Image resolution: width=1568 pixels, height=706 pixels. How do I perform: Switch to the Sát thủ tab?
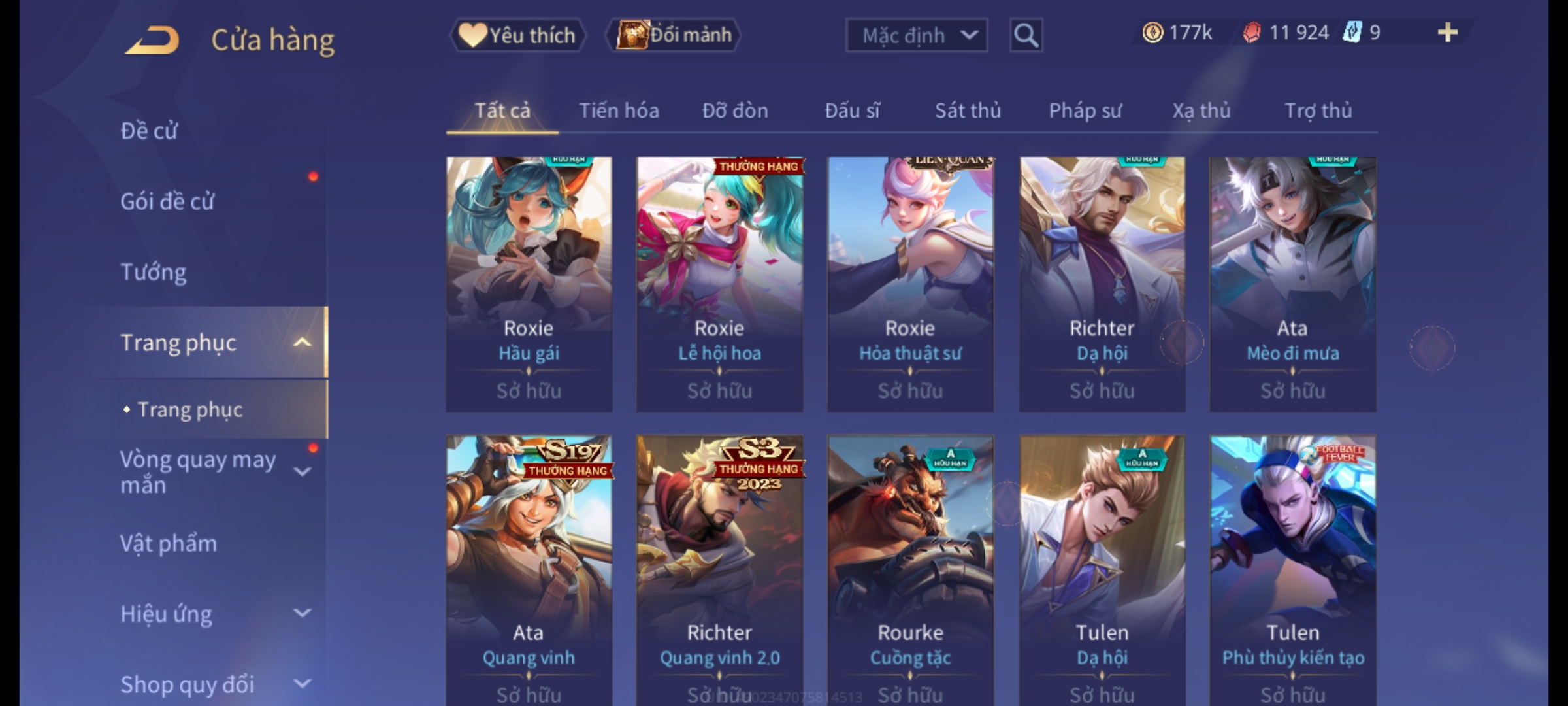point(968,110)
